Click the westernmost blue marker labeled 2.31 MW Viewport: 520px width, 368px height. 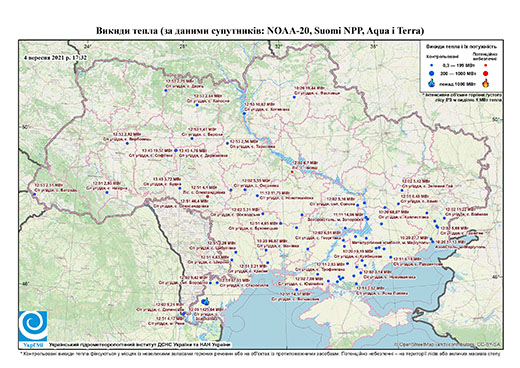34,194
